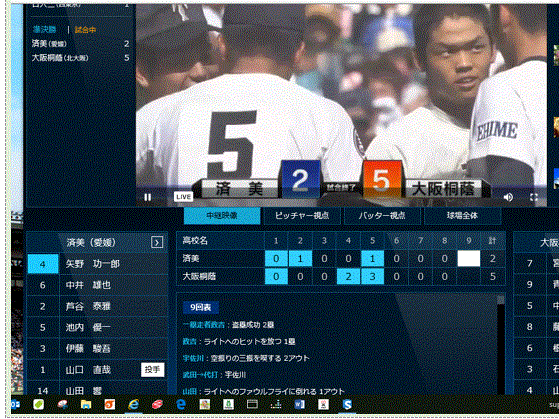Viewport: 559px width, 419px height.
Task: Open the teal chart icon on taskbar
Action: point(276,404)
